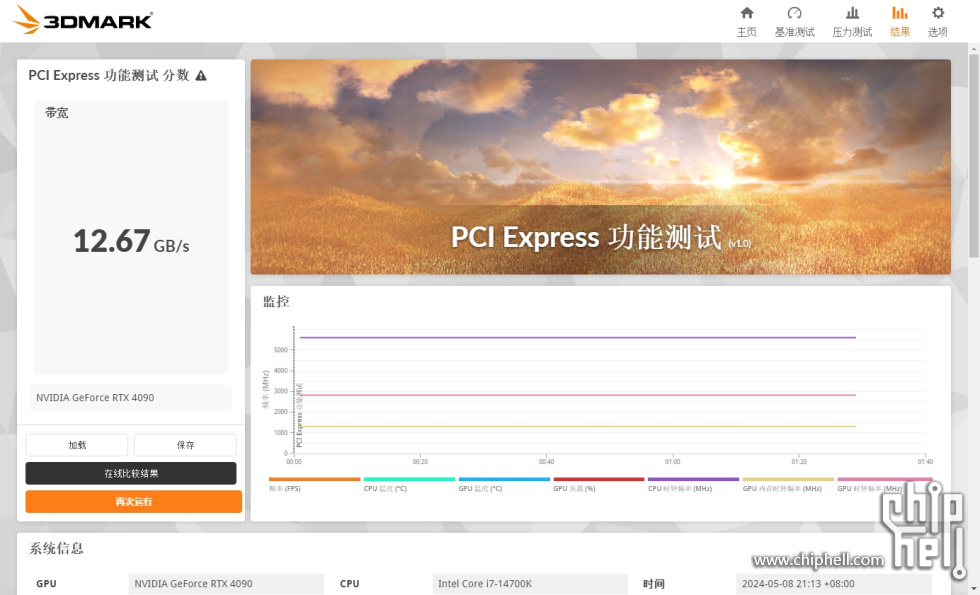The width and height of the screenshot is (980, 595).
Task: Click the 3DMark logo
Action: 82,20
